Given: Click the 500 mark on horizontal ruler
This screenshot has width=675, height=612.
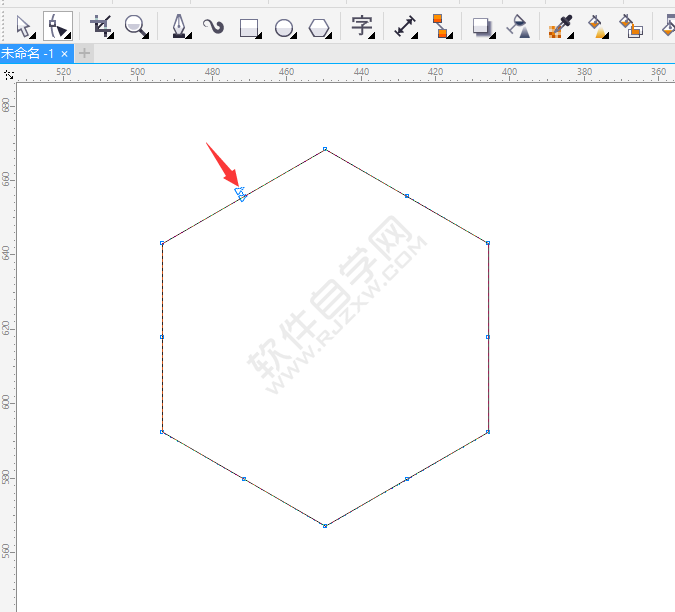Looking at the screenshot, I should tap(137, 71).
